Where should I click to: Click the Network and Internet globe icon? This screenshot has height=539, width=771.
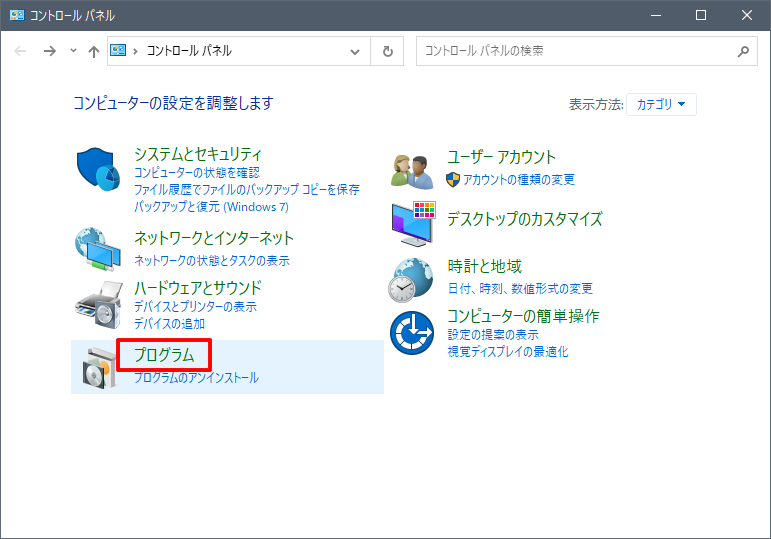point(98,249)
